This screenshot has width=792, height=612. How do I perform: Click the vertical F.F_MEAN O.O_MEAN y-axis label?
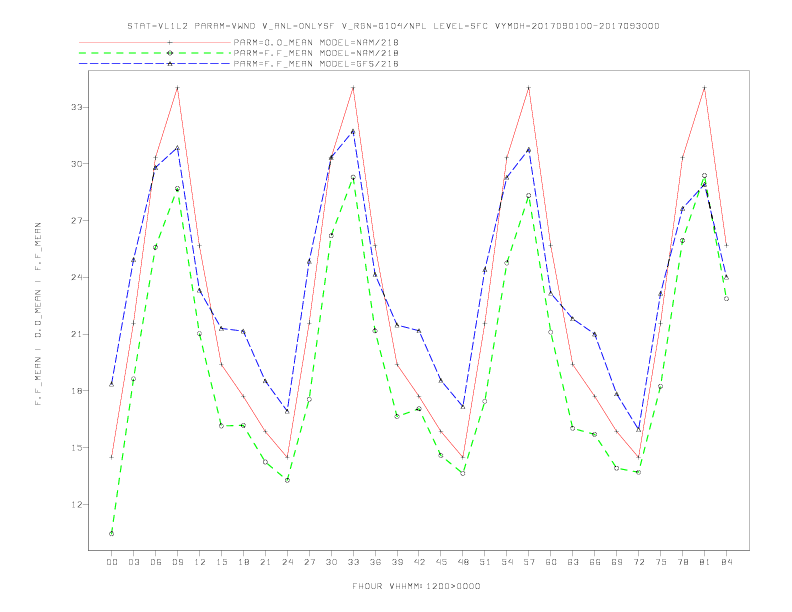(x=38, y=314)
